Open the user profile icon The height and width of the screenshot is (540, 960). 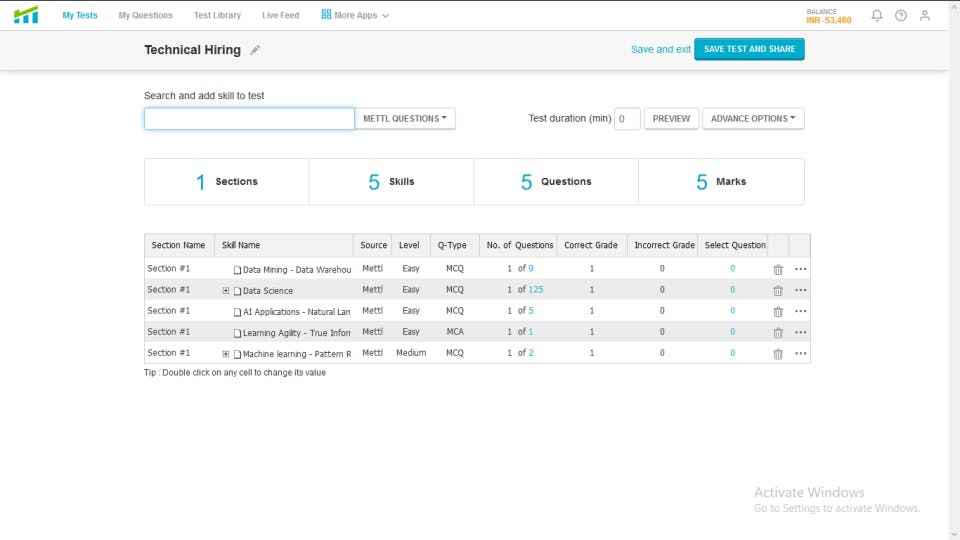coord(925,16)
